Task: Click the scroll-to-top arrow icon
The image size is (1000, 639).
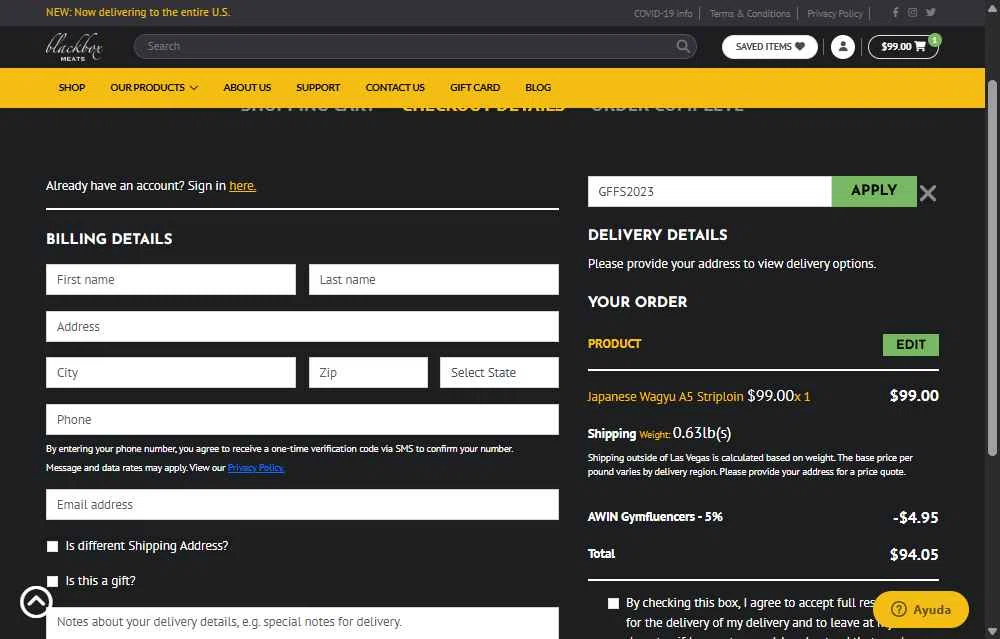Action: 36,601
